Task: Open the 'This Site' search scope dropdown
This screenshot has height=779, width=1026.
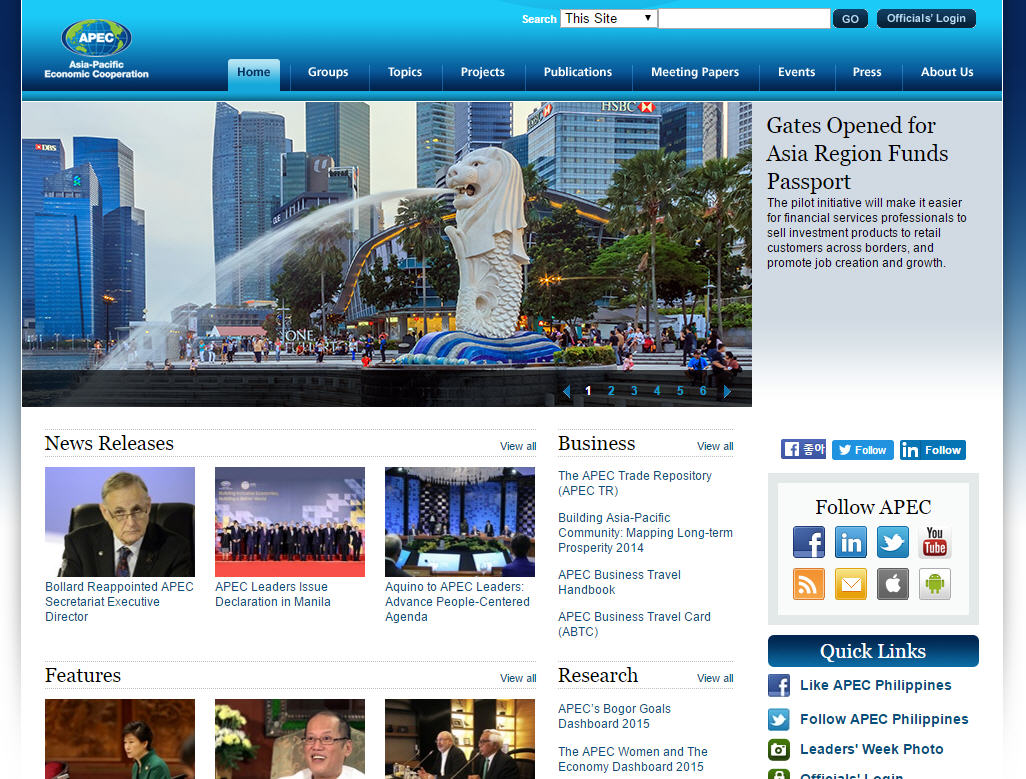Action: [x=608, y=18]
